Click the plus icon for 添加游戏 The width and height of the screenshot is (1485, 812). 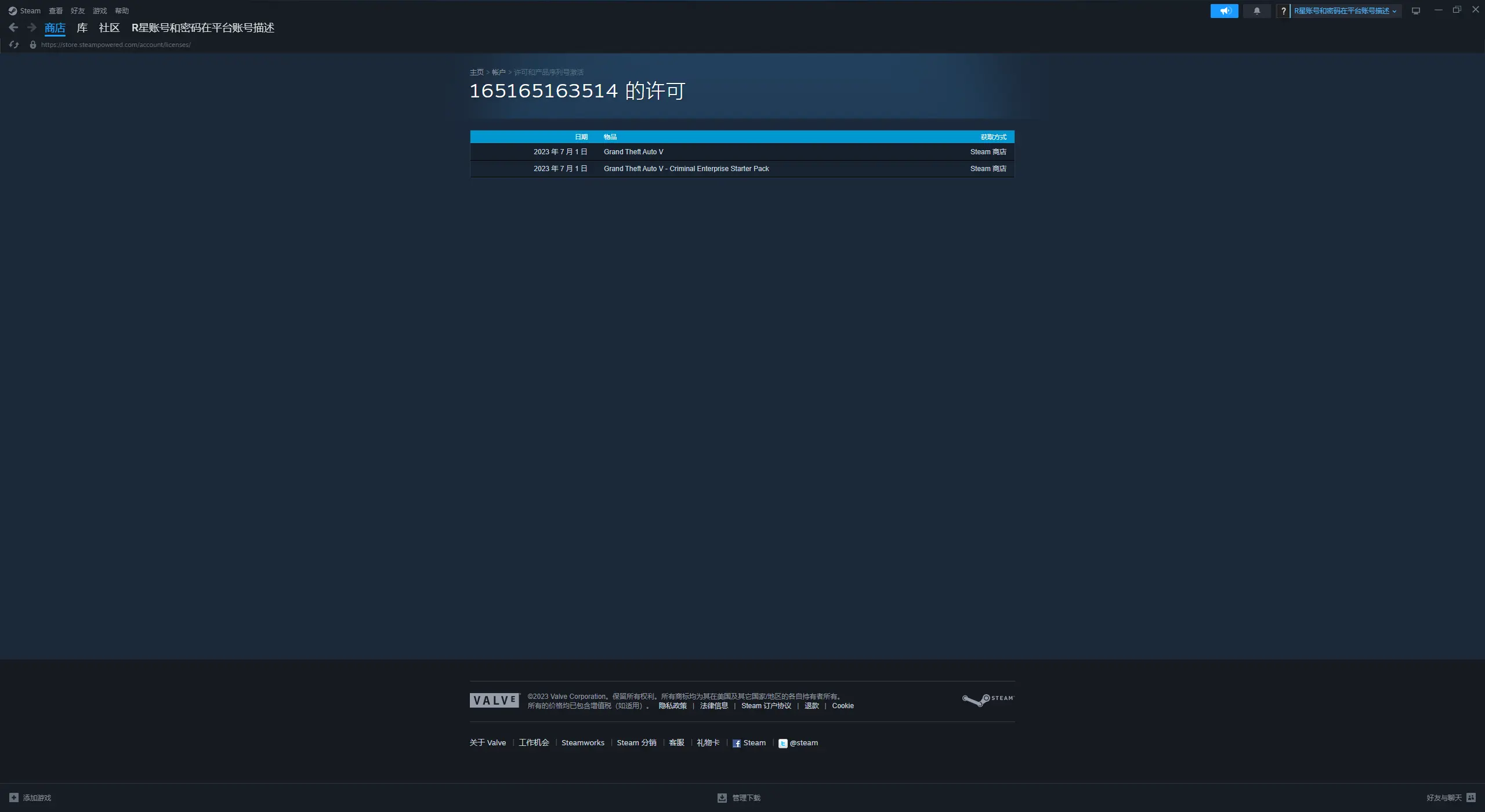(x=14, y=797)
